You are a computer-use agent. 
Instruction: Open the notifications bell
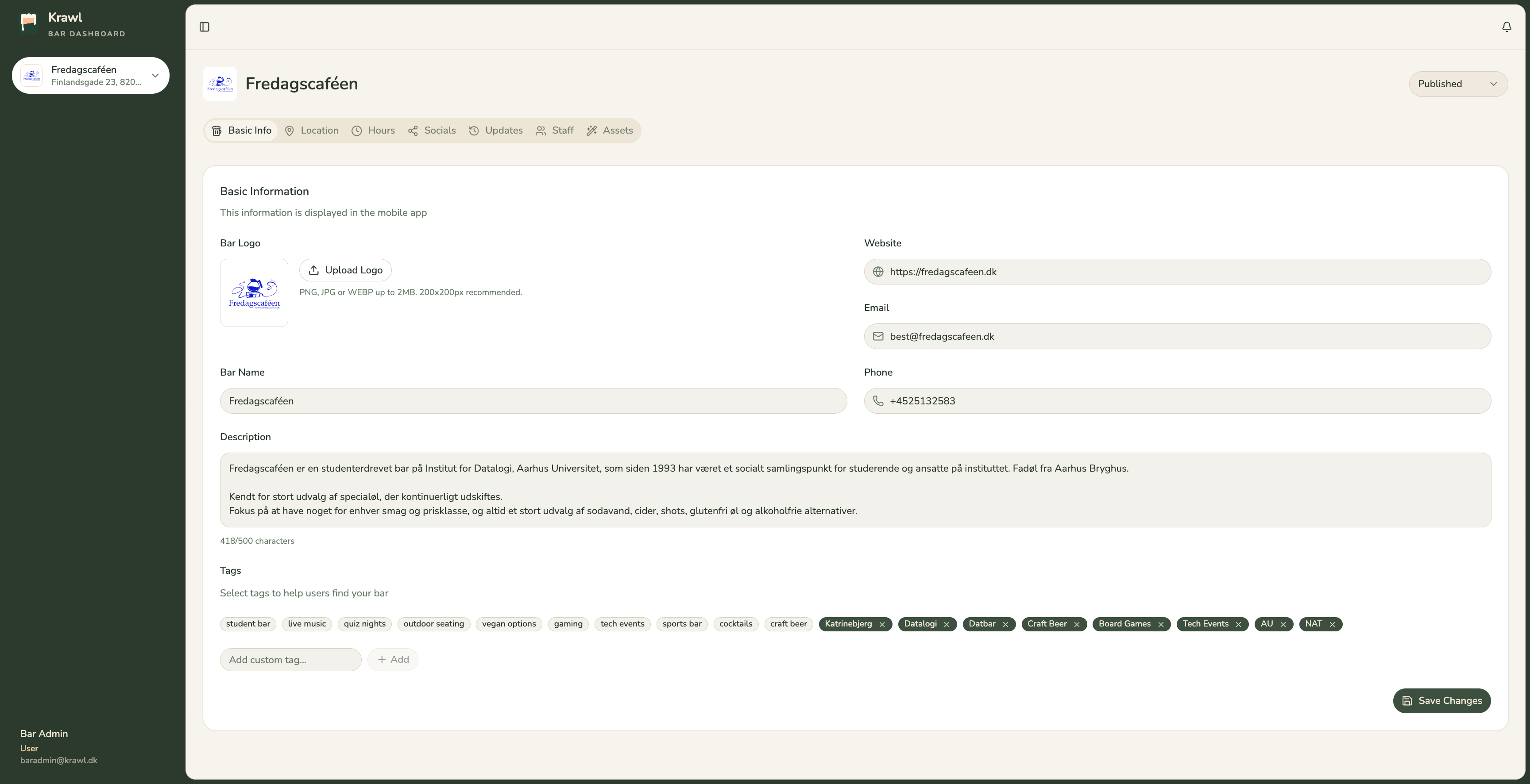tap(1506, 27)
